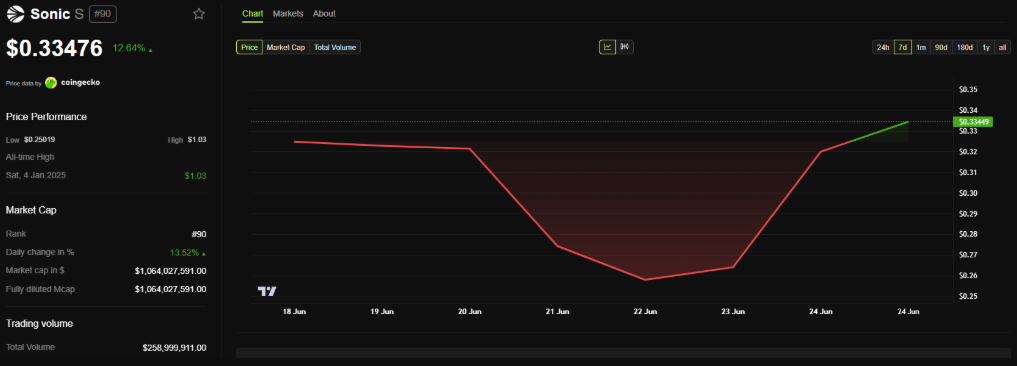Set the chart range to 1m
The image size is (1017, 366).
920,47
